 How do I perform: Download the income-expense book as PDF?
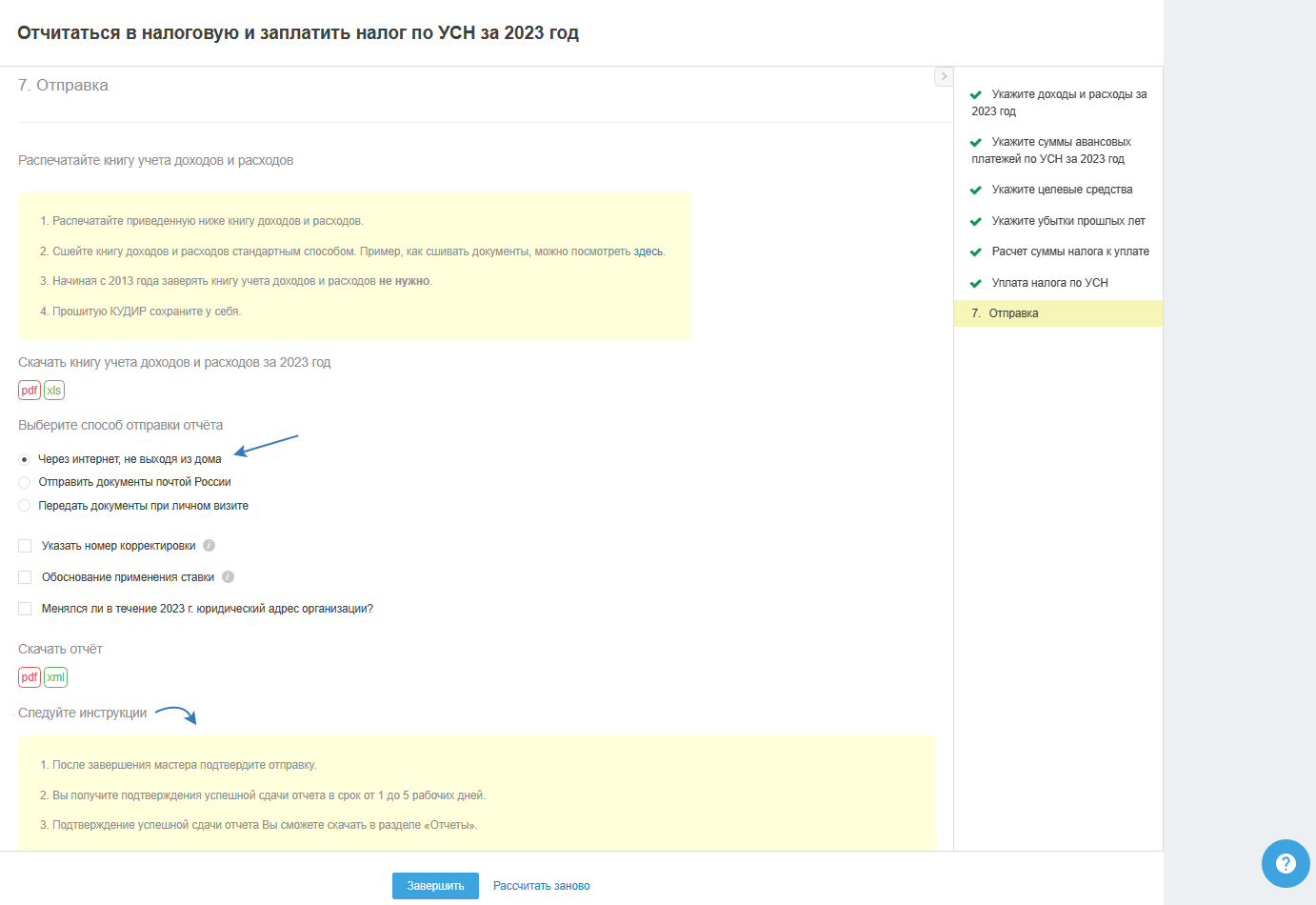30,391
